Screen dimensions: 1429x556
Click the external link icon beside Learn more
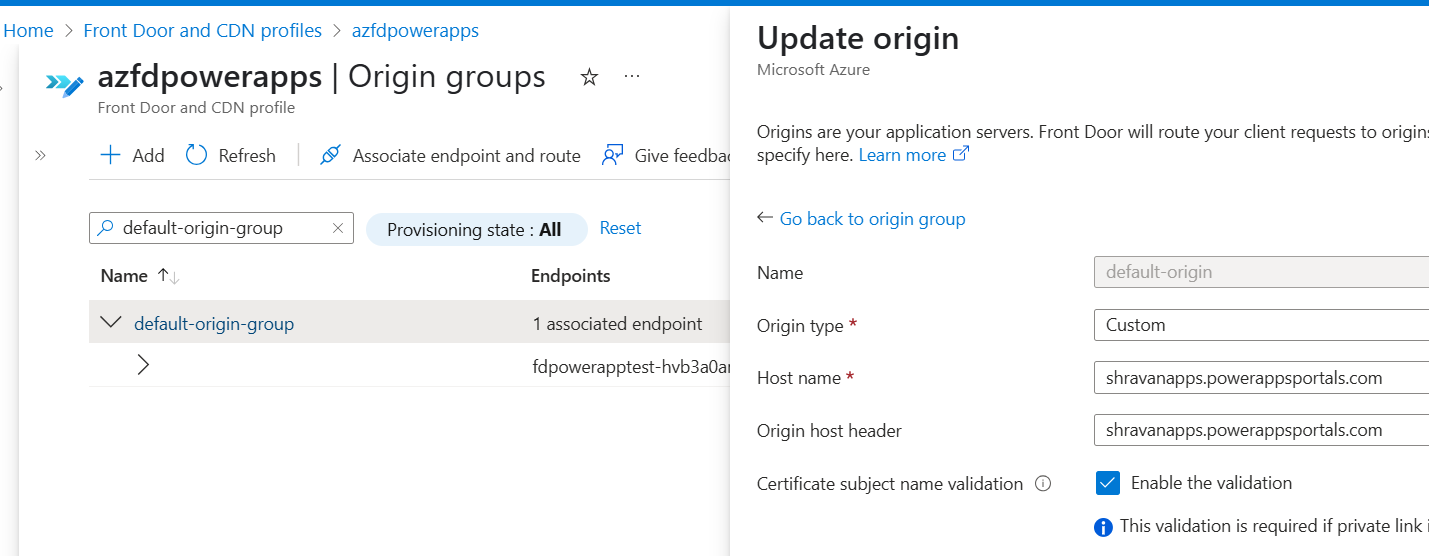[x=961, y=154]
